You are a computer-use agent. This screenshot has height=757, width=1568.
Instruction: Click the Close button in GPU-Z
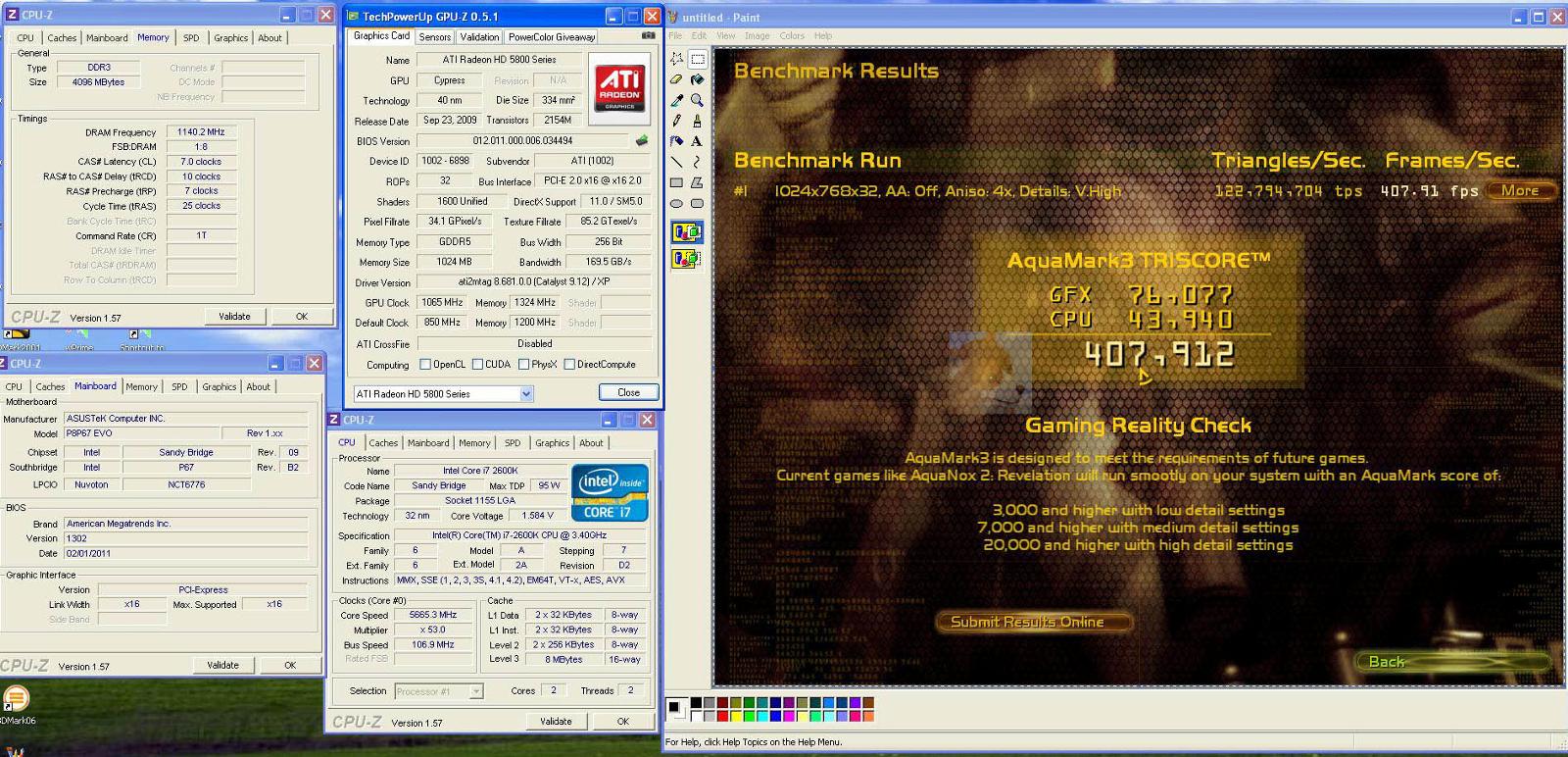(629, 392)
